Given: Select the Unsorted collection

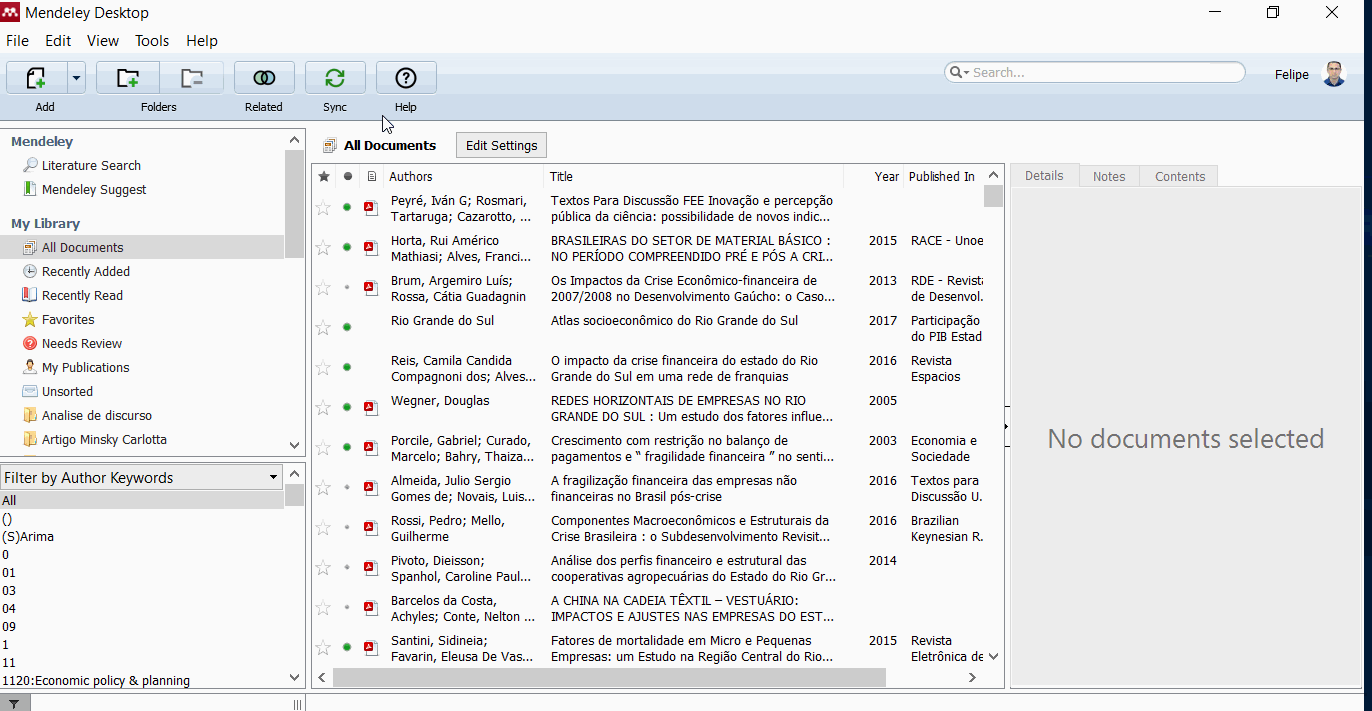Looking at the screenshot, I should (x=67, y=391).
